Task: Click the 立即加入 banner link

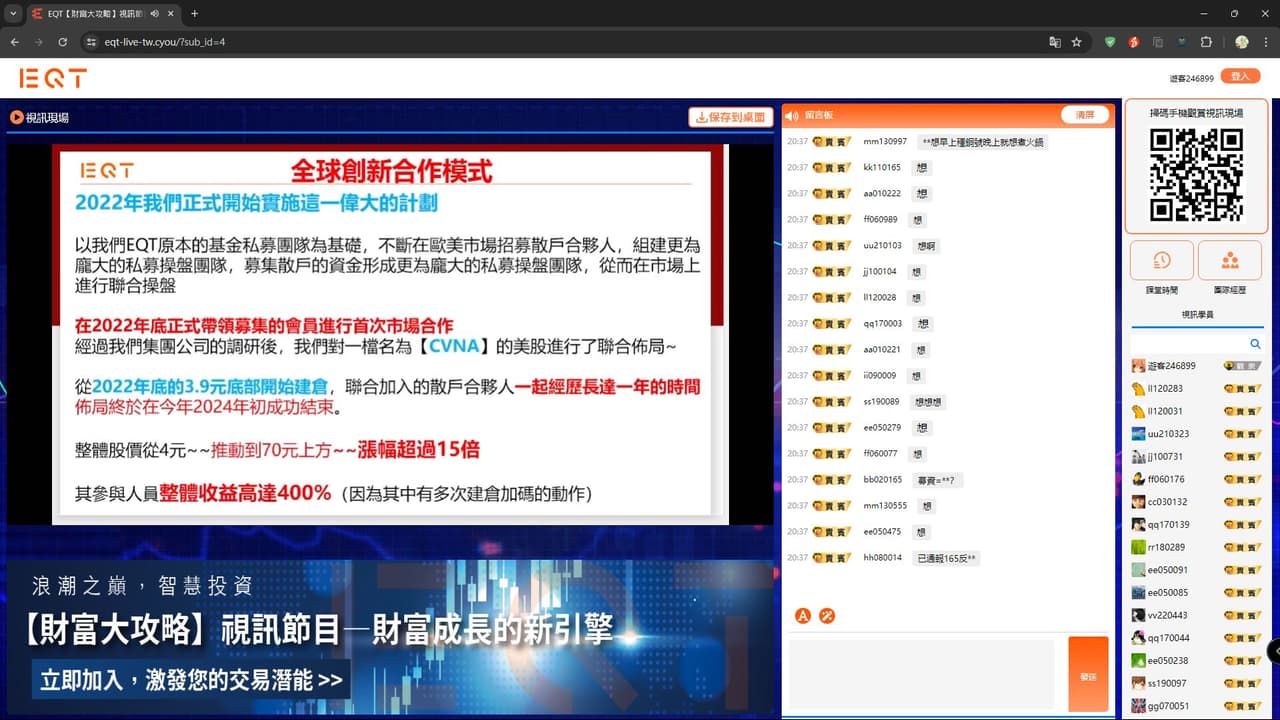Action: [x=191, y=681]
